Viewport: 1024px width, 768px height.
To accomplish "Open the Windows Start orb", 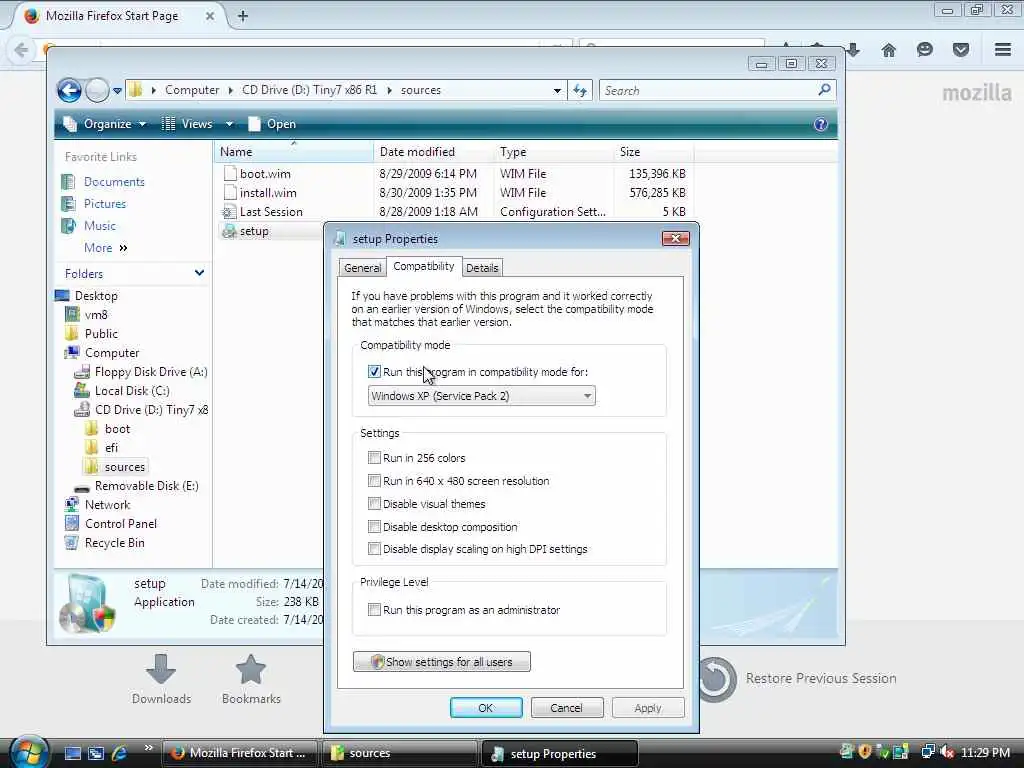I will click(28, 752).
